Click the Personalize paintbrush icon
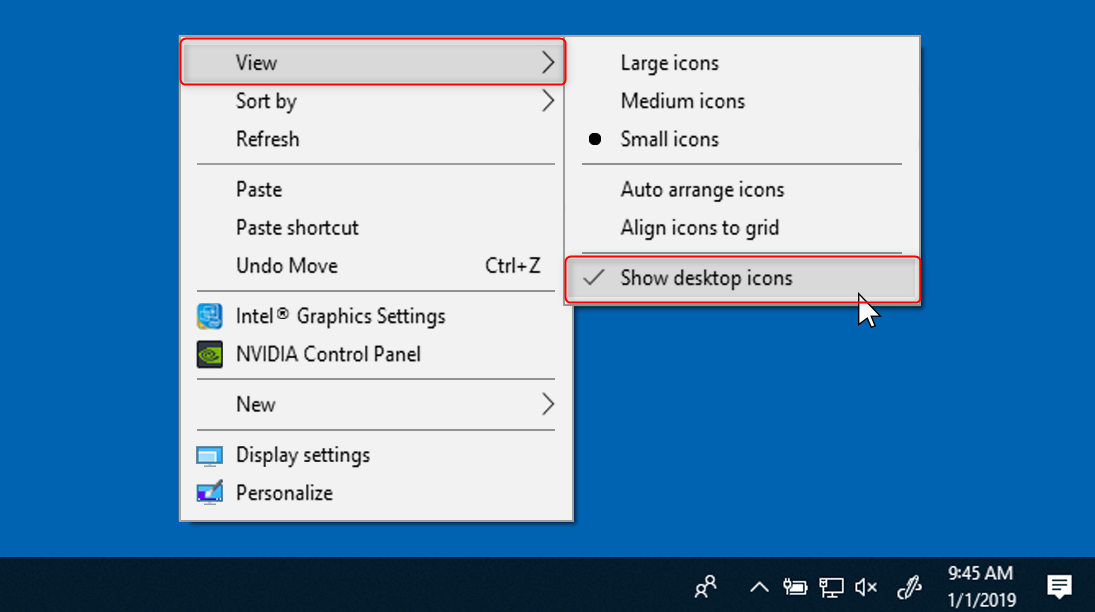The image size is (1095, 612). (x=210, y=493)
